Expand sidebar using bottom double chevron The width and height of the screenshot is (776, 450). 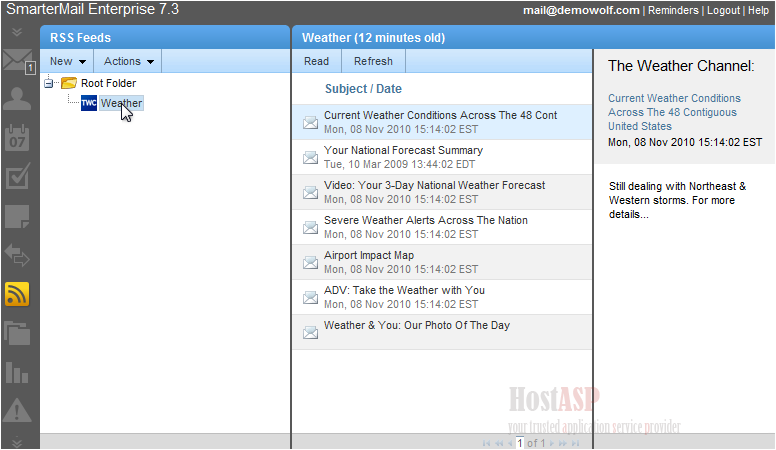17,442
